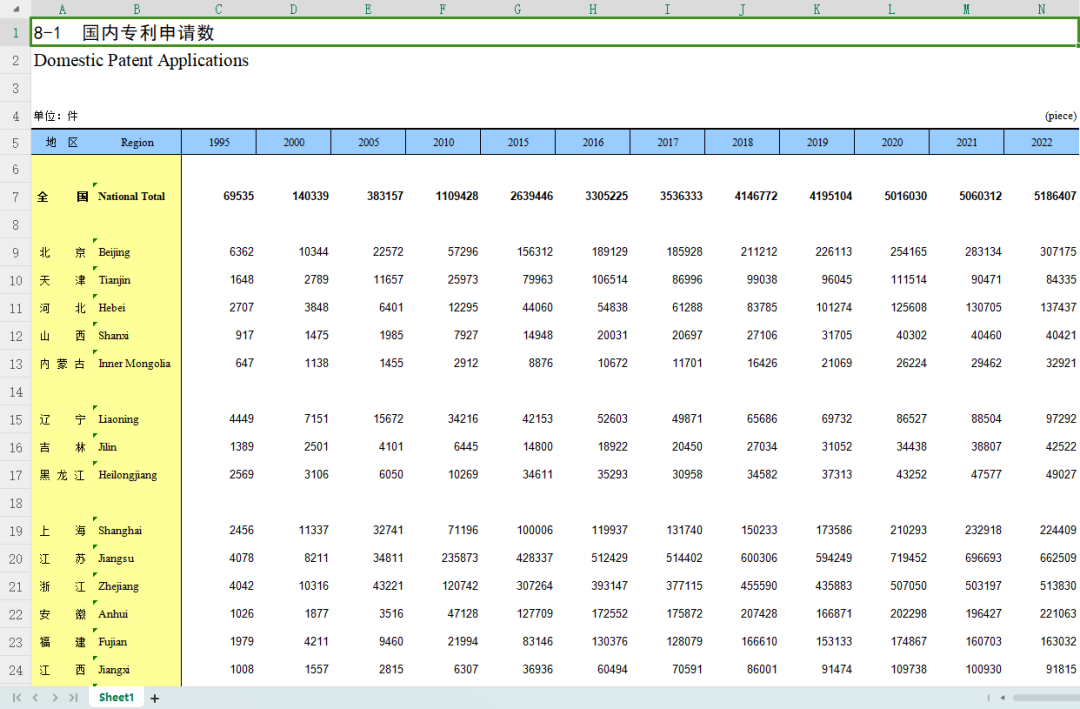Click the '(piece)' unit label
The width and height of the screenshot is (1080, 709).
coord(1060,116)
